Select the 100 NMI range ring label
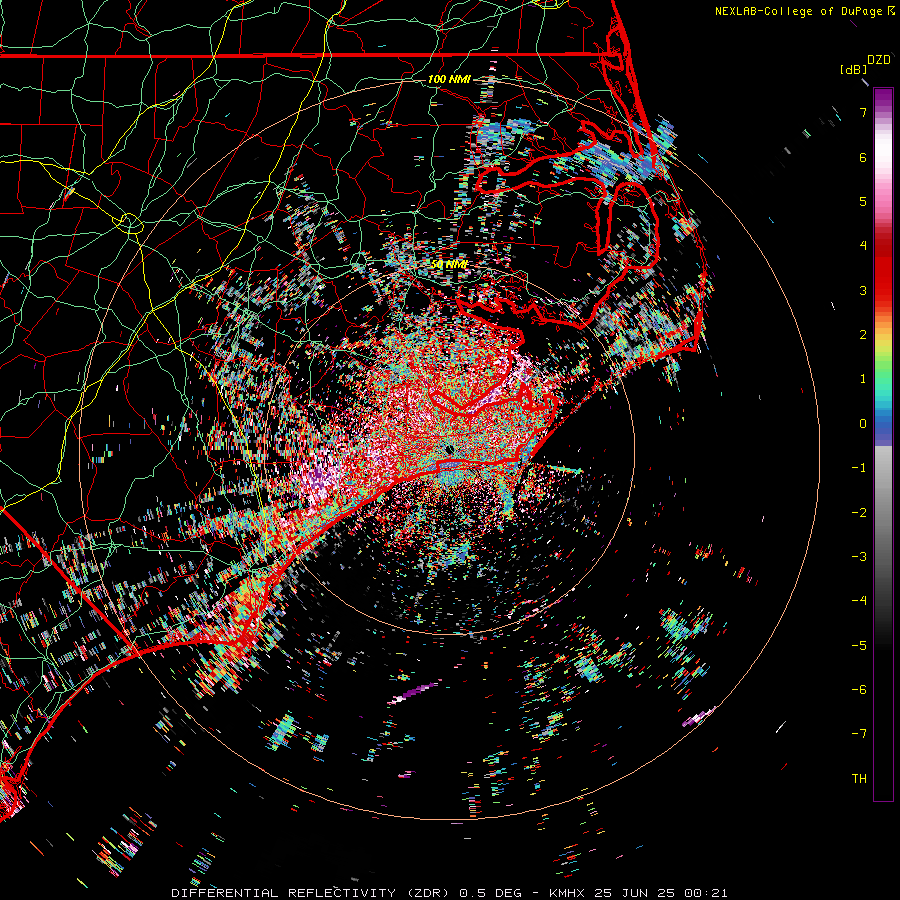The width and height of the screenshot is (900, 900). pos(449,79)
